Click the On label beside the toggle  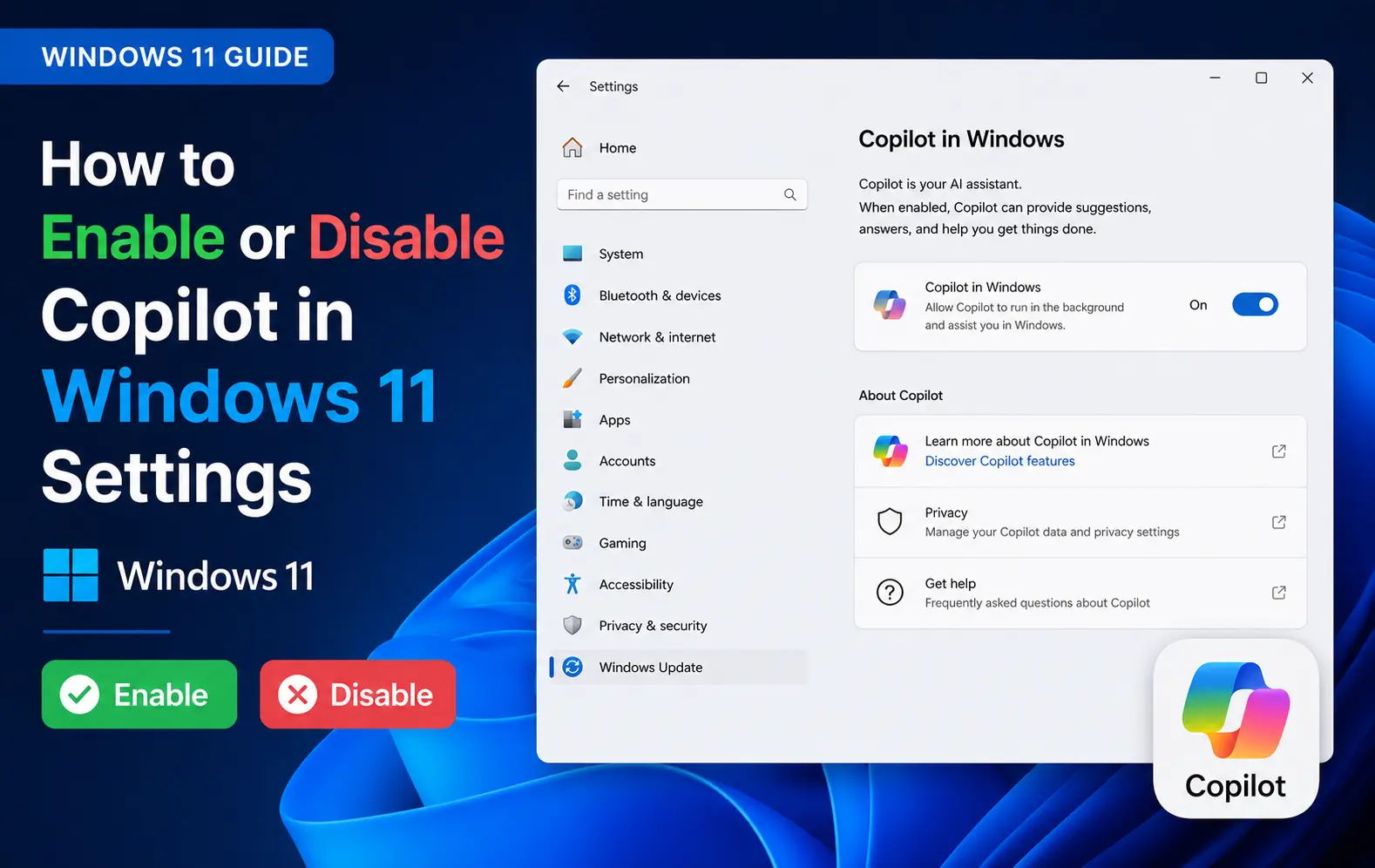(x=1198, y=305)
